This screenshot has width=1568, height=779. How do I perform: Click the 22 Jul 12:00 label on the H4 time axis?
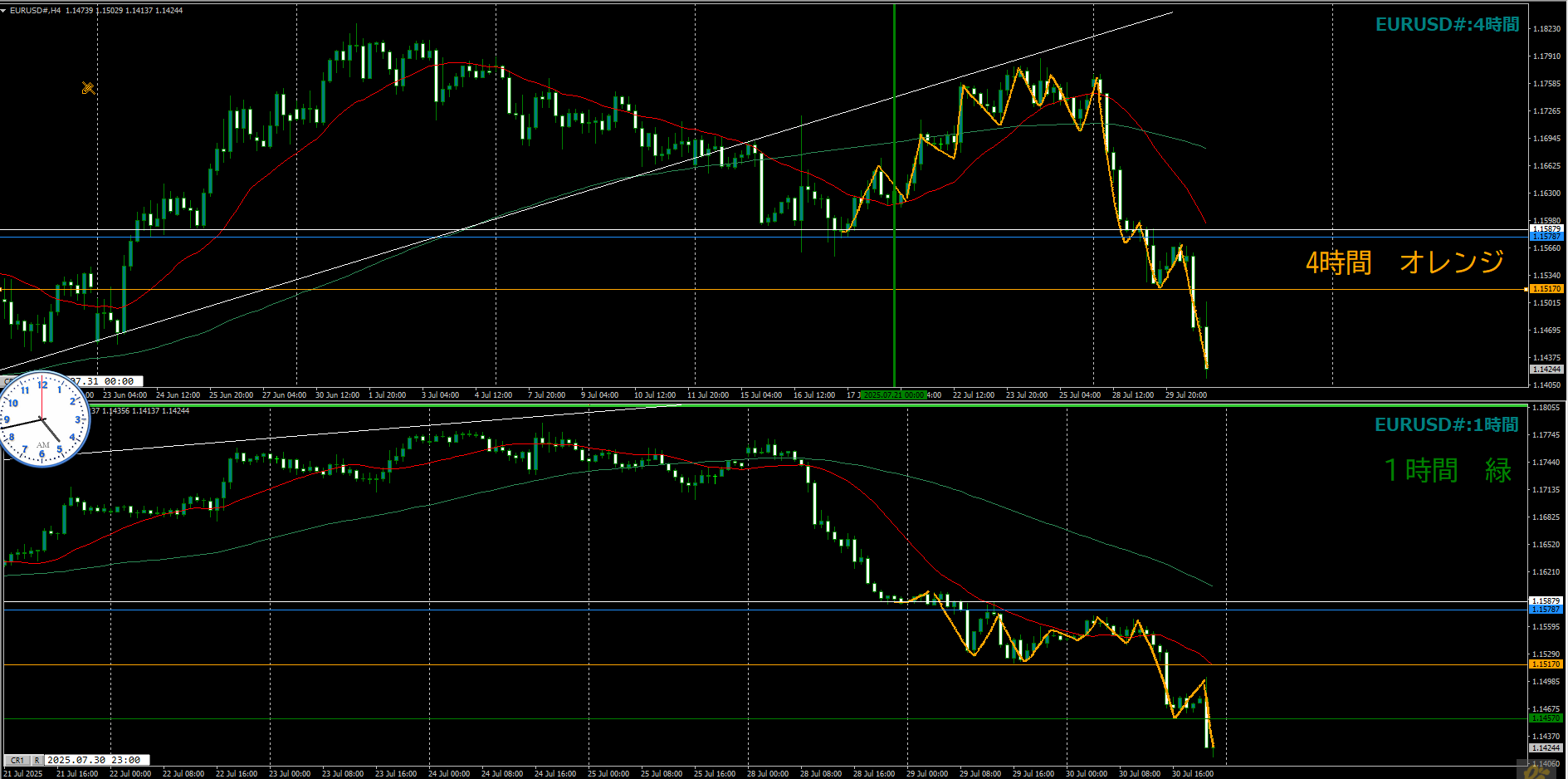[x=973, y=395]
